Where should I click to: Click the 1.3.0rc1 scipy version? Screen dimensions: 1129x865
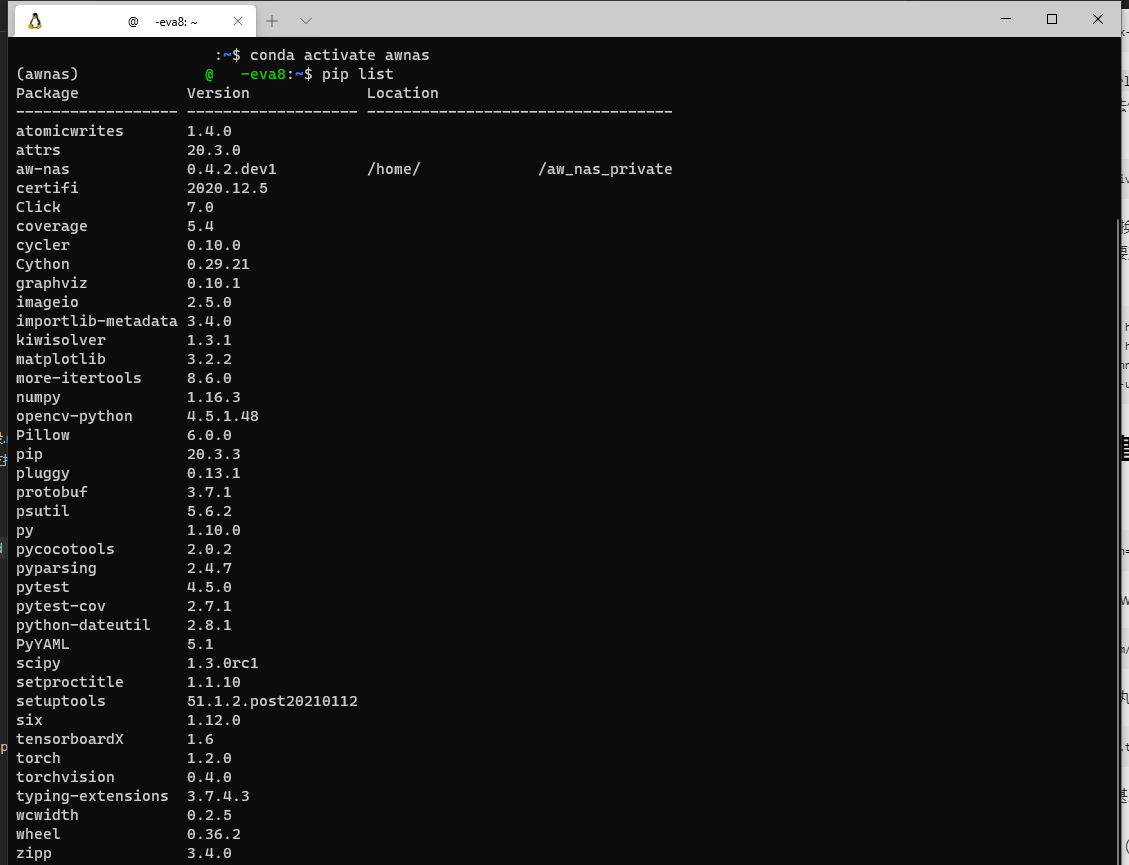pos(222,663)
